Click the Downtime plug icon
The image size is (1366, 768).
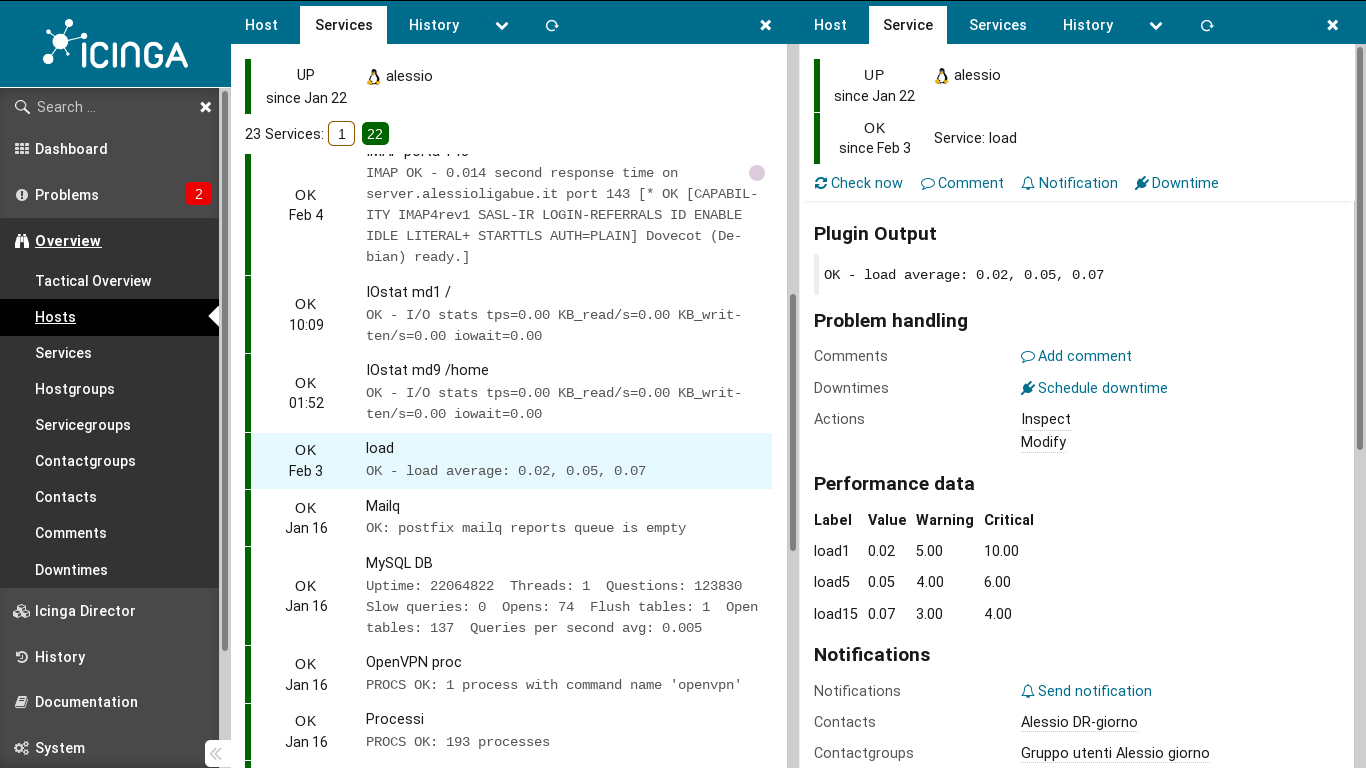coord(1142,183)
